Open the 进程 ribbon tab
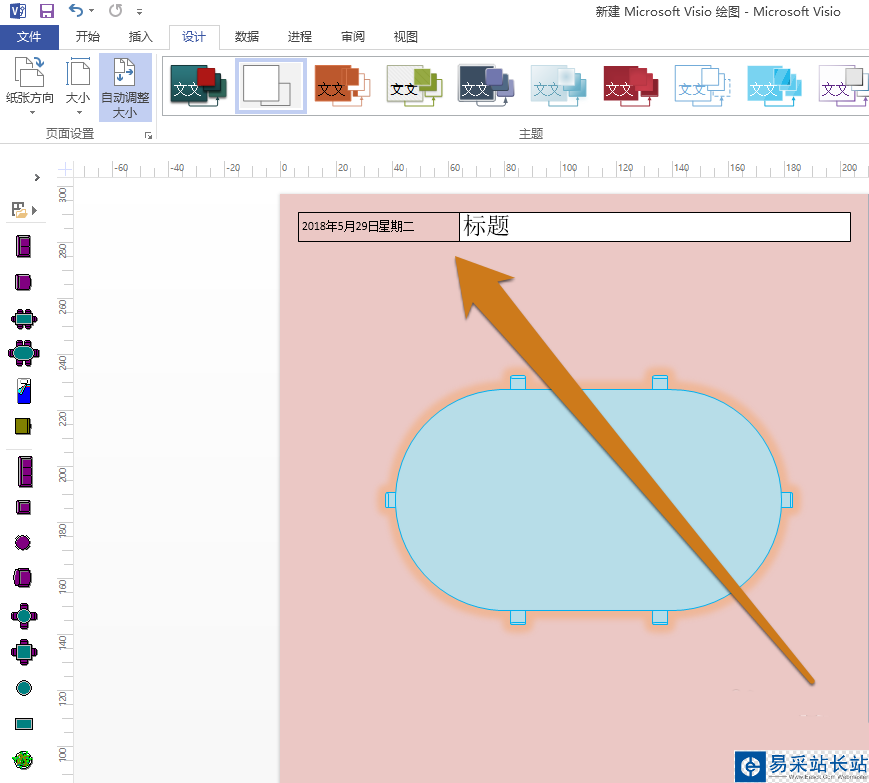This screenshot has width=869, height=783. [300, 37]
